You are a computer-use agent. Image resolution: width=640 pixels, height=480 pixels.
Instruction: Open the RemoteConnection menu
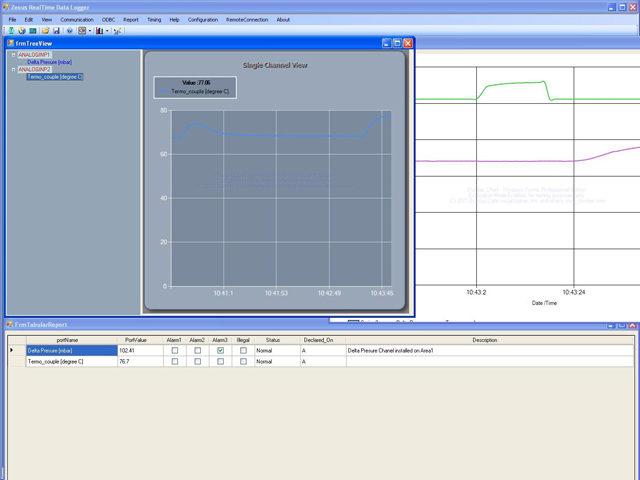tap(247, 20)
